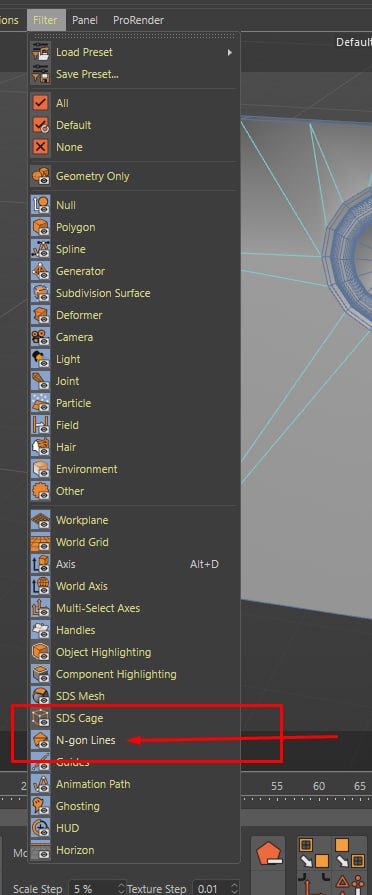Open the Panel menu

(x=84, y=20)
